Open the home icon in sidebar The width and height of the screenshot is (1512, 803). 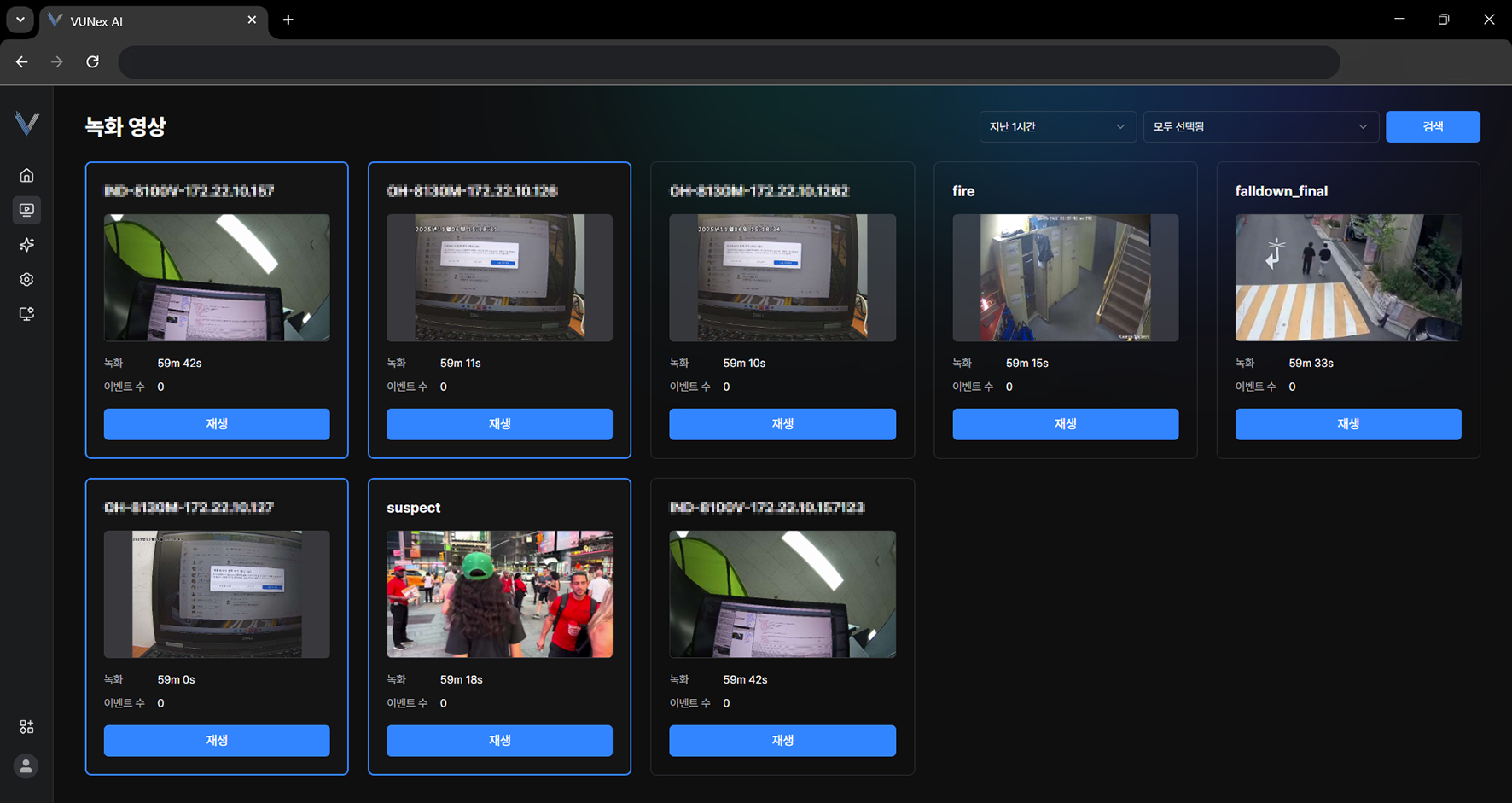pyautogui.click(x=26, y=176)
